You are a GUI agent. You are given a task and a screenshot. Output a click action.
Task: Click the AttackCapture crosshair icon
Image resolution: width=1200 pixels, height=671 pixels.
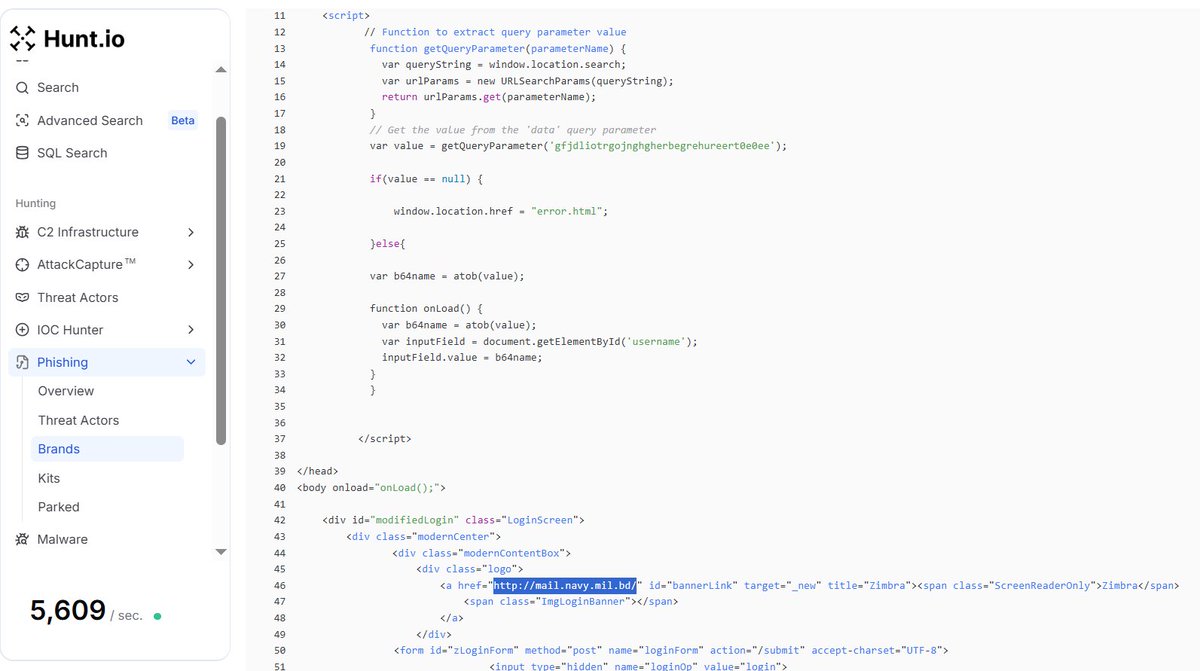click(x=22, y=265)
